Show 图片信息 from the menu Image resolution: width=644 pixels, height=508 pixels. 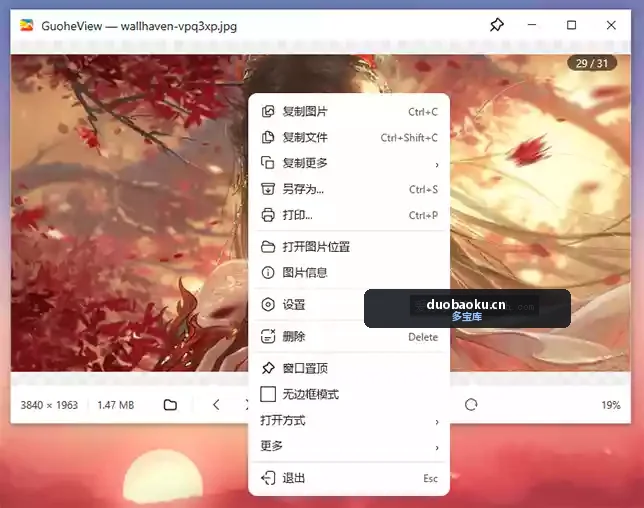pyautogui.click(x=349, y=272)
